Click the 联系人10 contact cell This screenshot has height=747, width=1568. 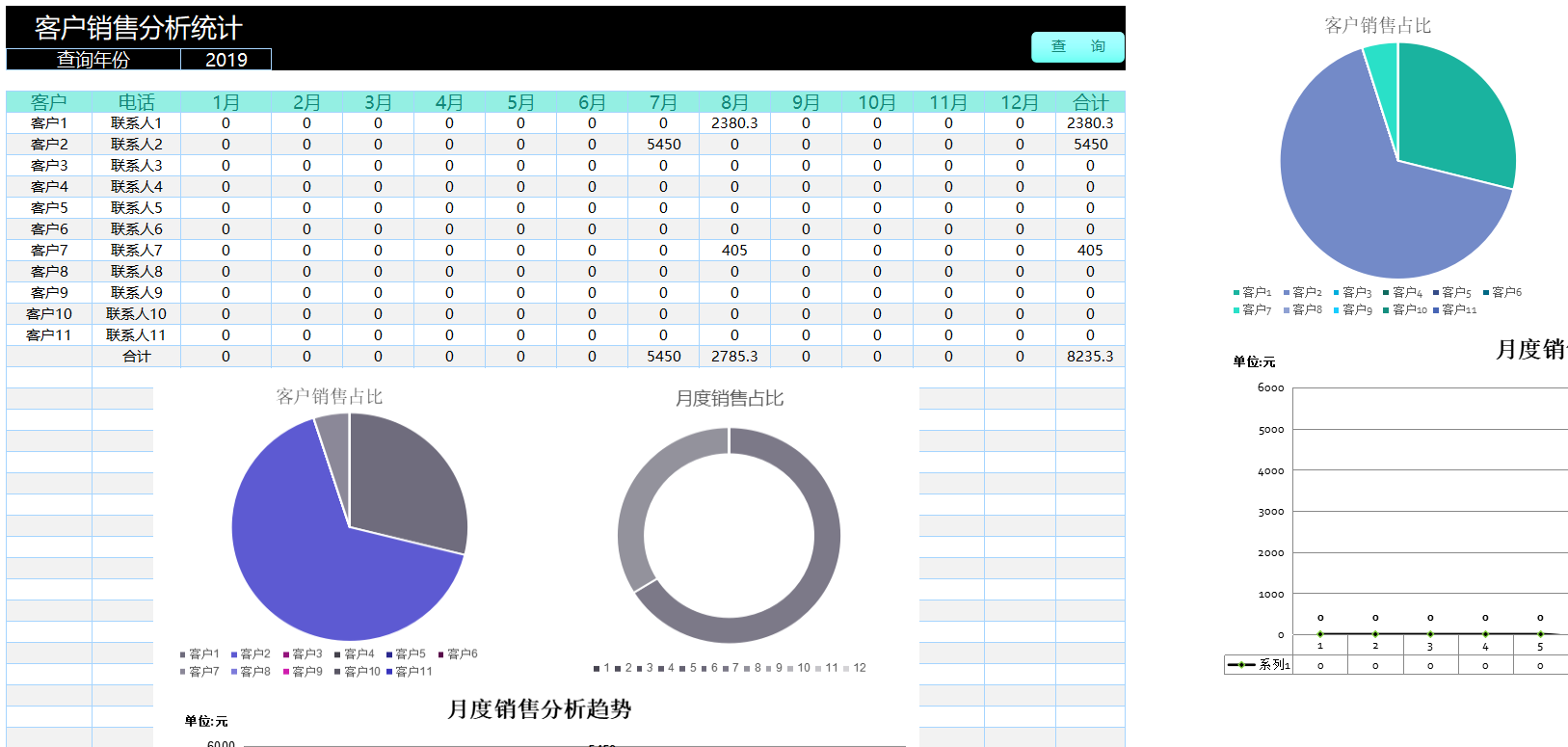pyautogui.click(x=137, y=314)
